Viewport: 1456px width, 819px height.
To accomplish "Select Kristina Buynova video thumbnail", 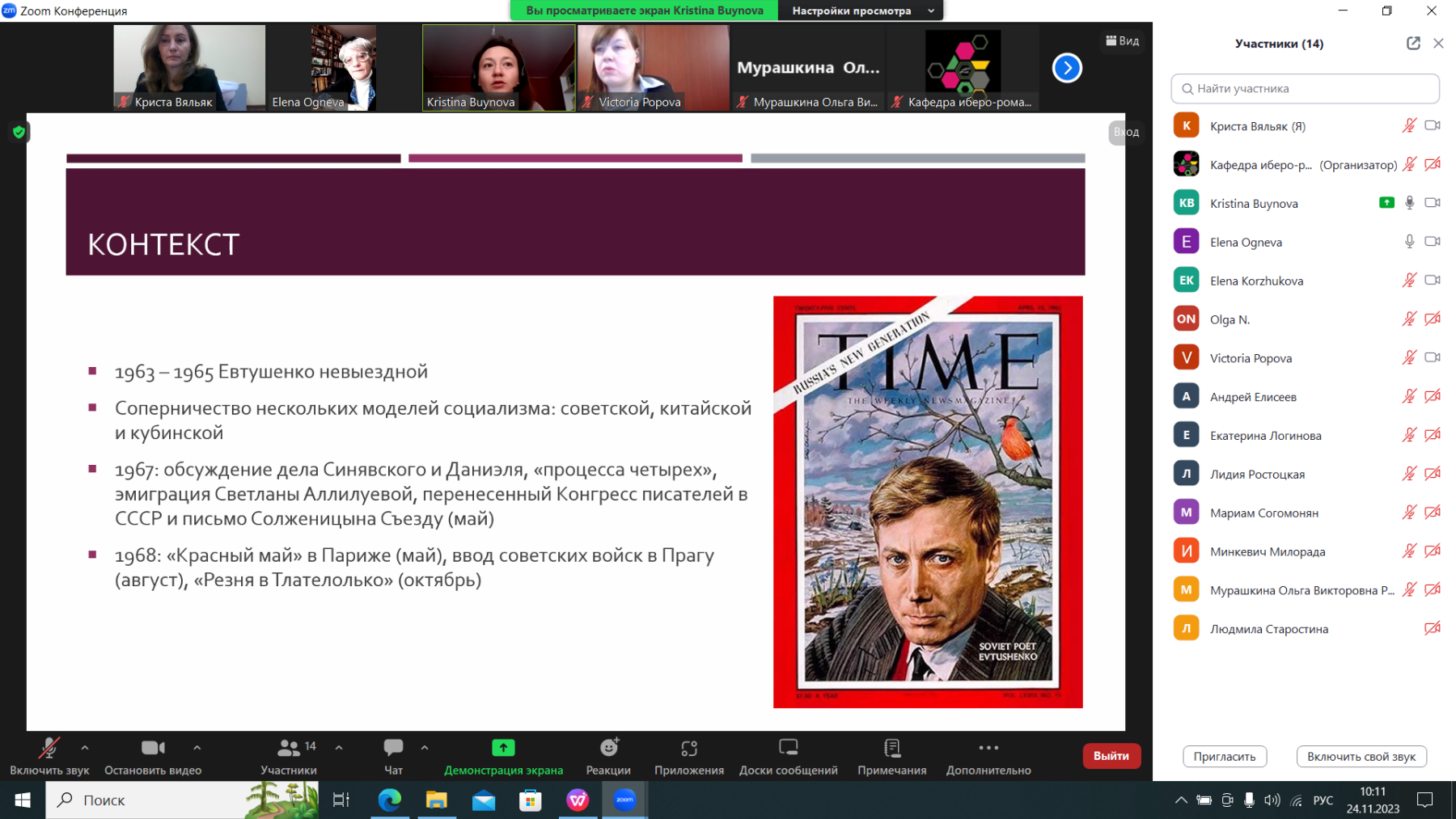I will coord(498,68).
